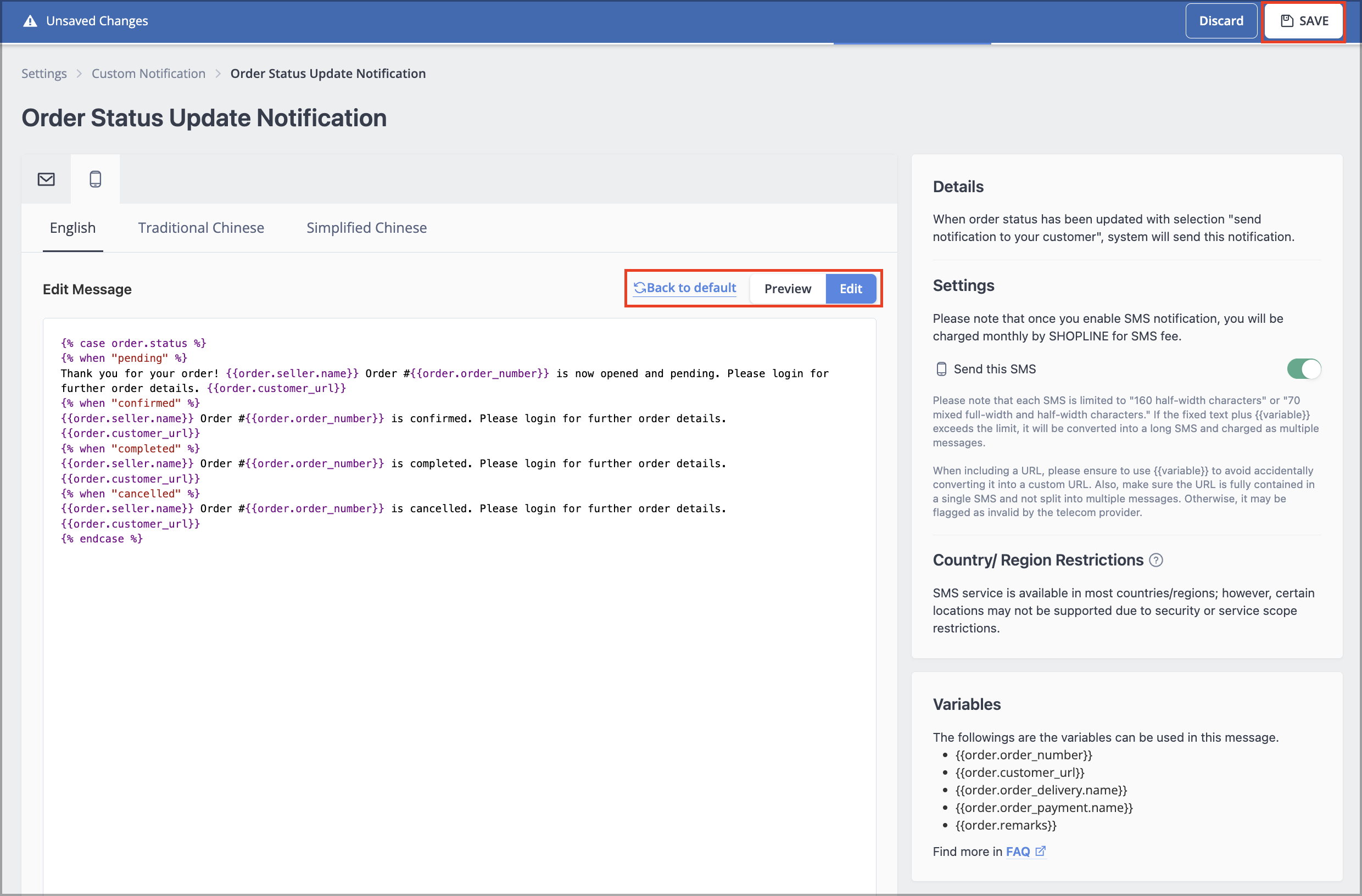Click the floppy disk icon in SAVE button
This screenshot has height=896, width=1362.
pyautogui.click(x=1287, y=21)
